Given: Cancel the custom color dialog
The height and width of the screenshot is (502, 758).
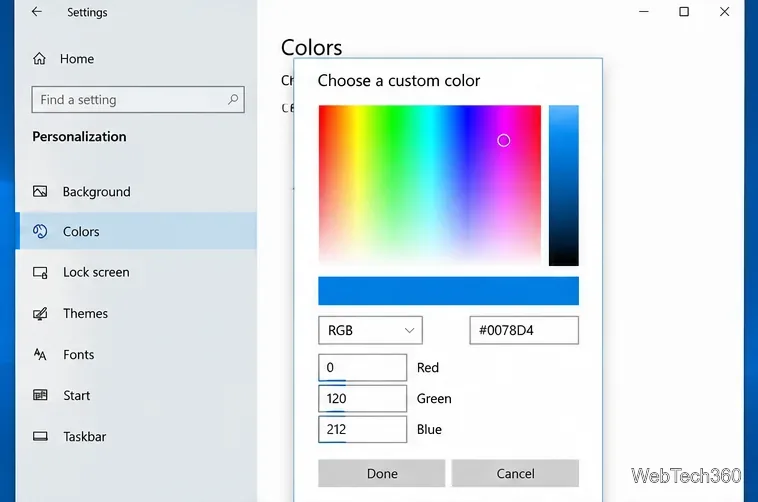Looking at the screenshot, I should point(515,473).
